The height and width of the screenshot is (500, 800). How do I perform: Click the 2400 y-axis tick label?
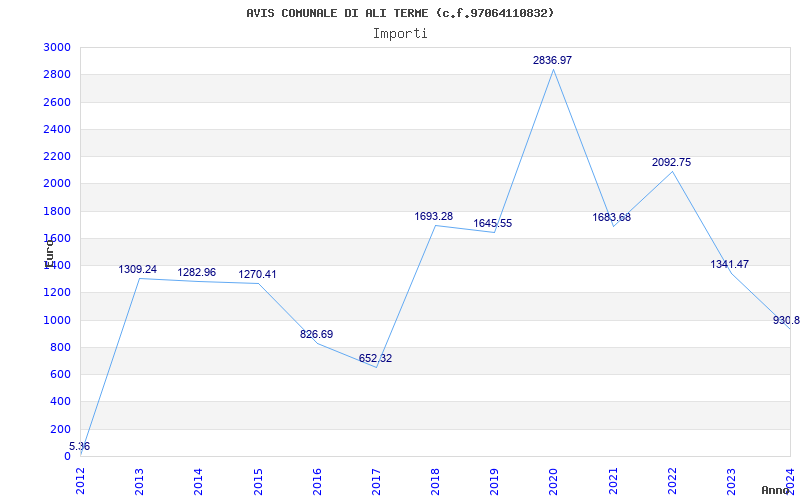57,129
